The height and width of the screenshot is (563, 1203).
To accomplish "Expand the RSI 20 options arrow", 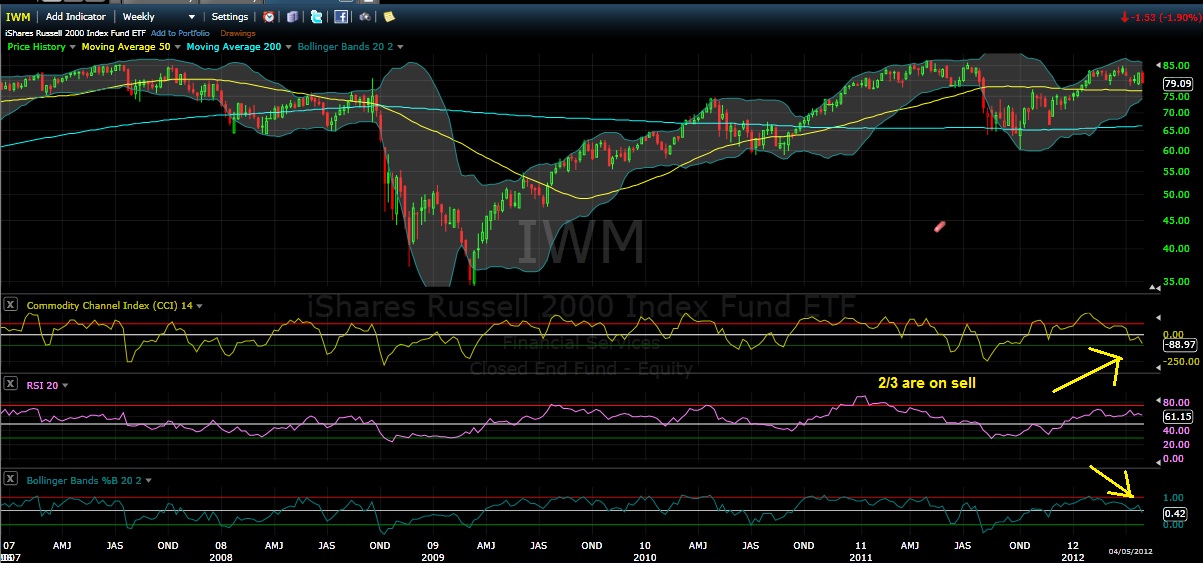I will click(63, 384).
